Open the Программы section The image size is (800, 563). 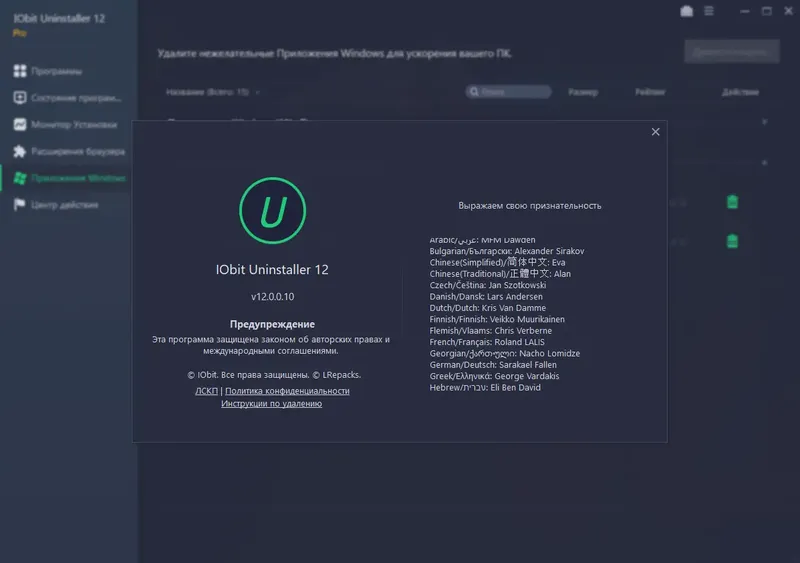[x=57, y=71]
